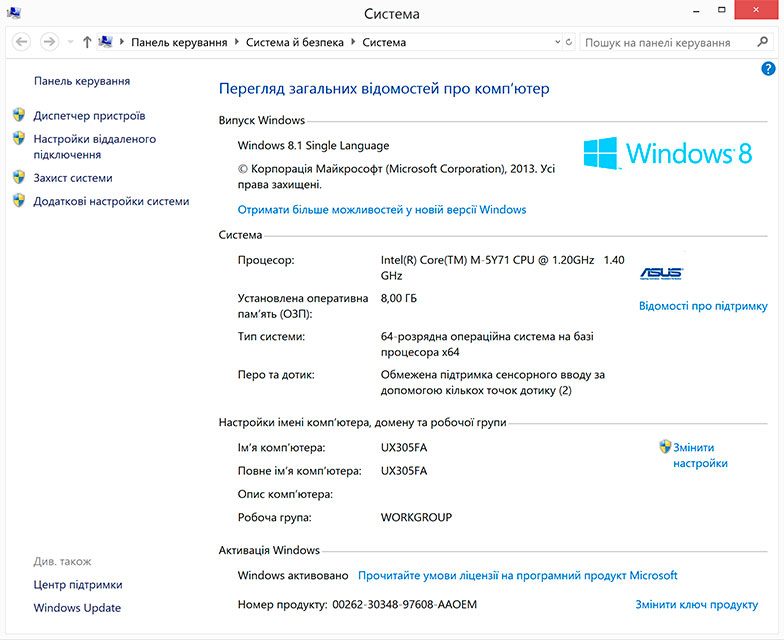Follow link Отримати більше можливостей у новій версії Windows
The height and width of the screenshot is (640, 784).
click(x=382, y=210)
